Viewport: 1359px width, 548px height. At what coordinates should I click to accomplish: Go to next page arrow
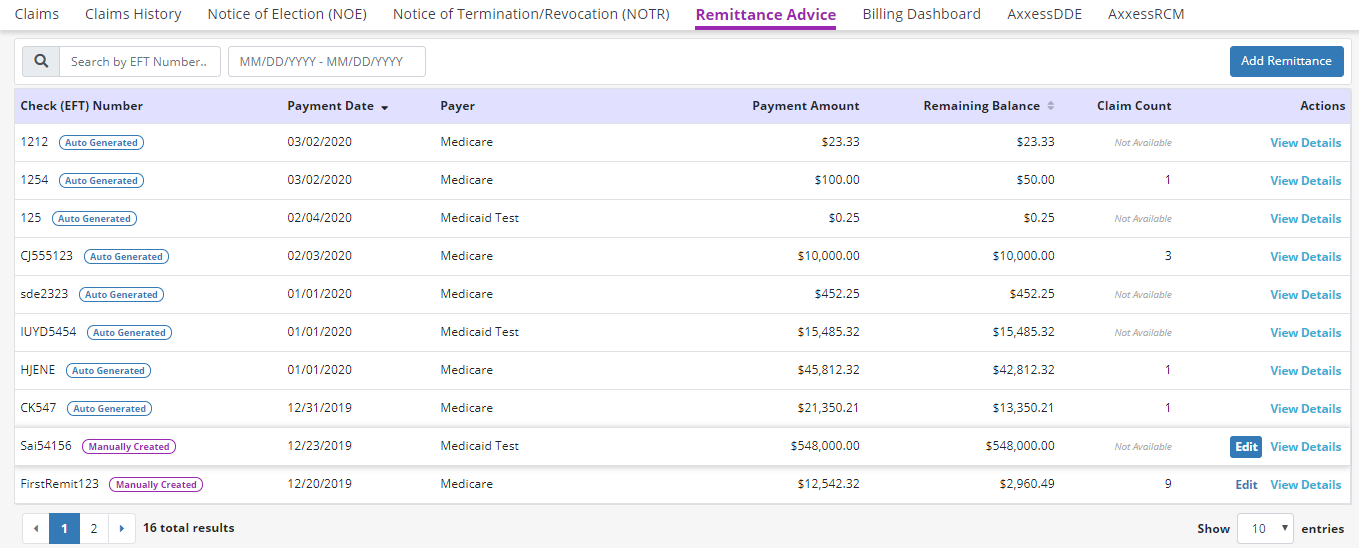point(122,529)
